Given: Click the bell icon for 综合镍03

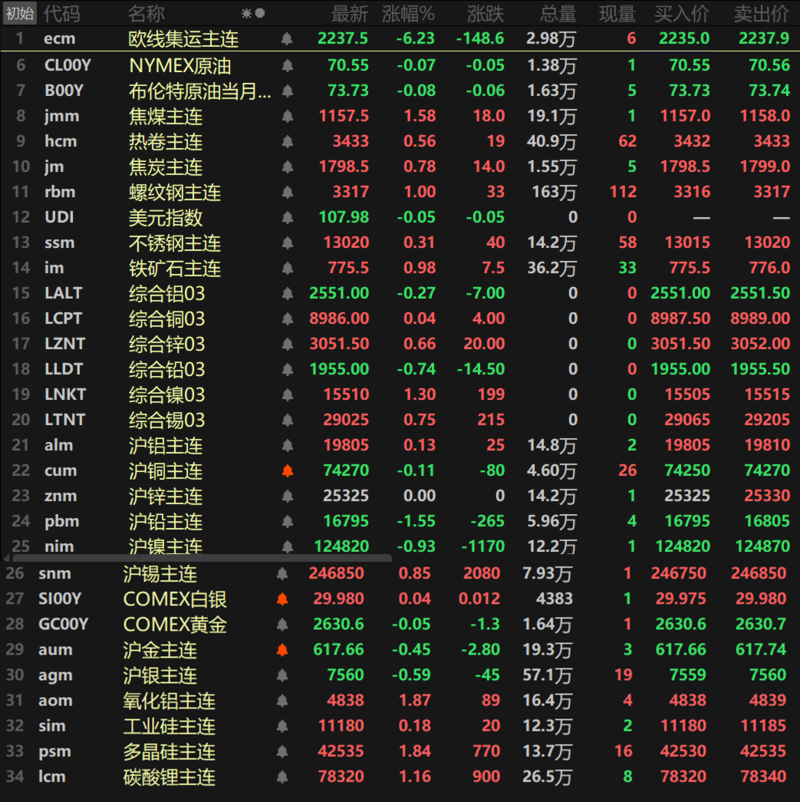Looking at the screenshot, I should click(287, 394).
